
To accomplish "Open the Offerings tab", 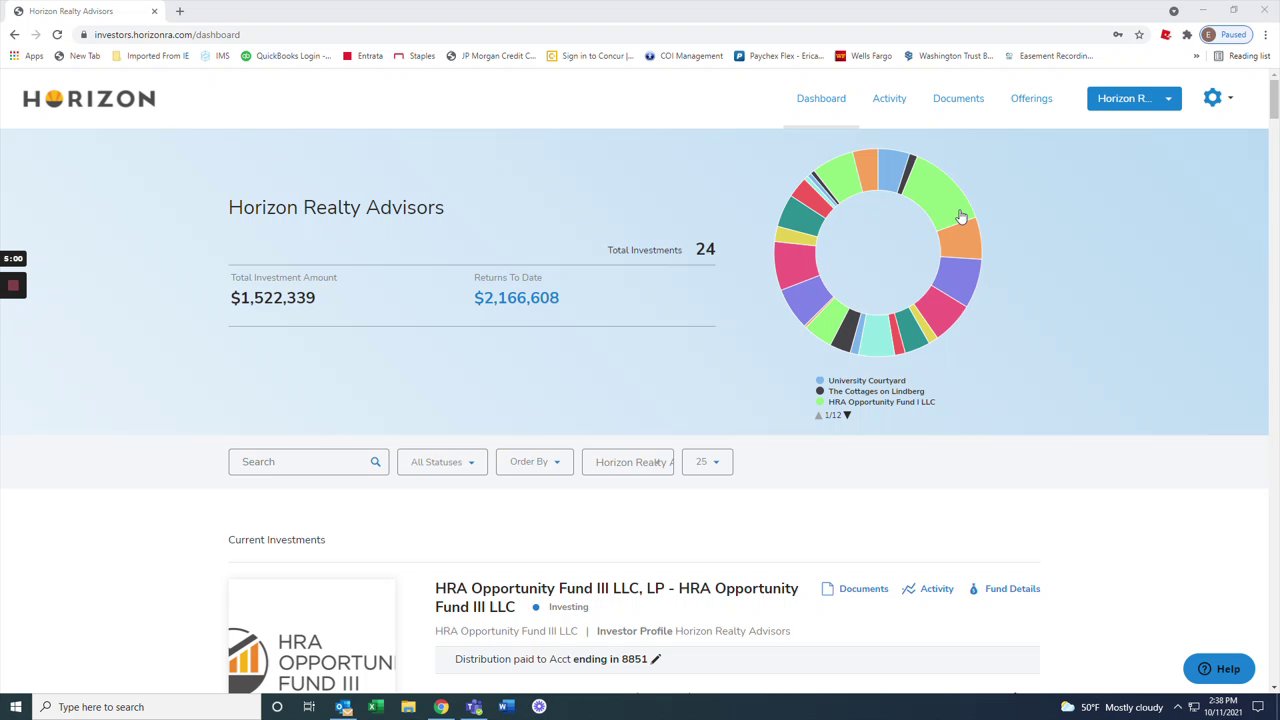I will 1031,98.
